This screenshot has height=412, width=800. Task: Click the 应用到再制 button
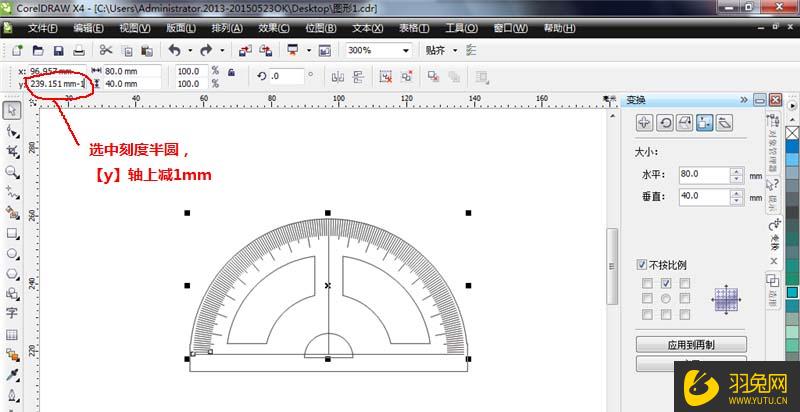(x=692, y=345)
